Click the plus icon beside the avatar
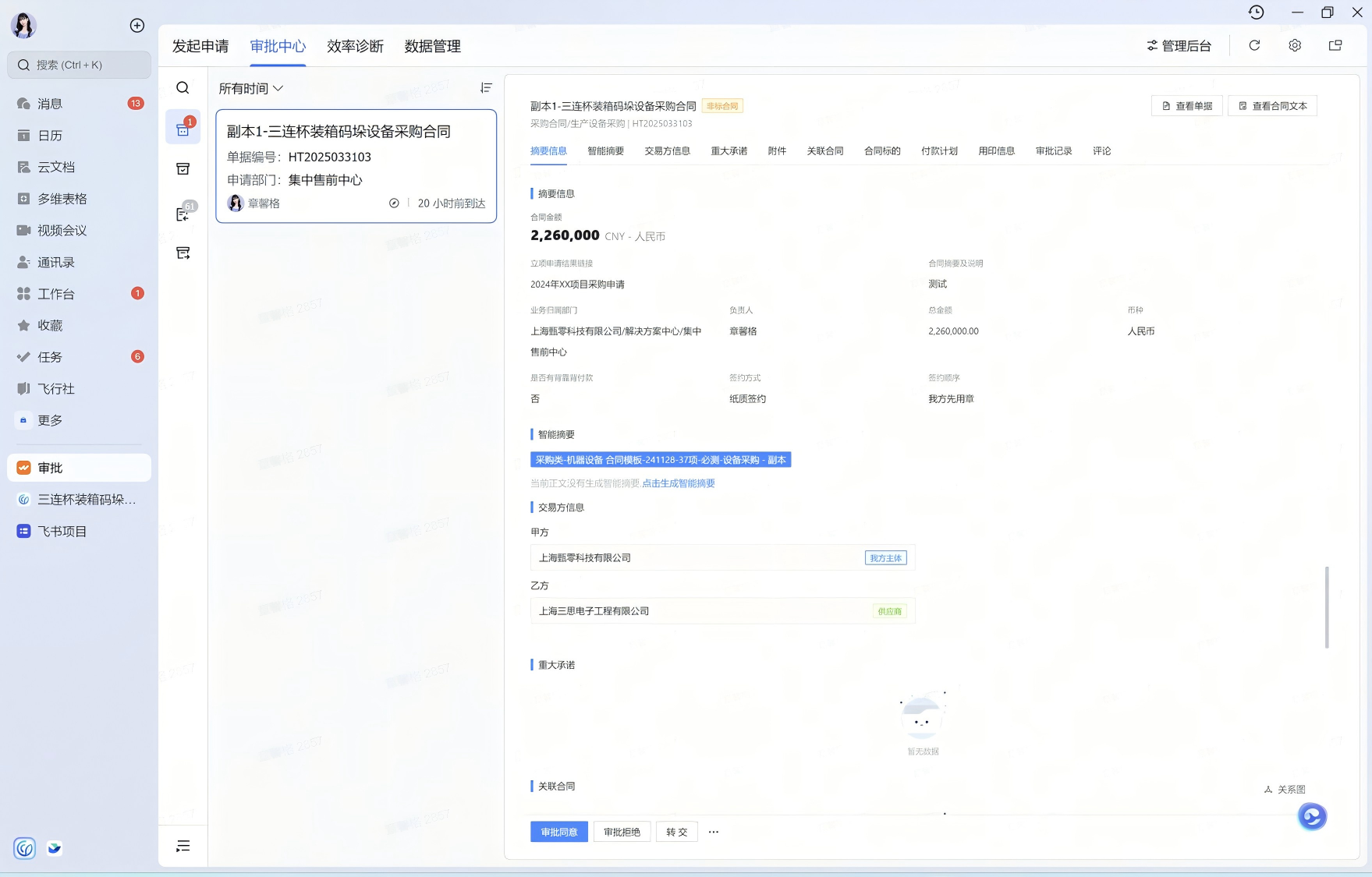 point(137,26)
